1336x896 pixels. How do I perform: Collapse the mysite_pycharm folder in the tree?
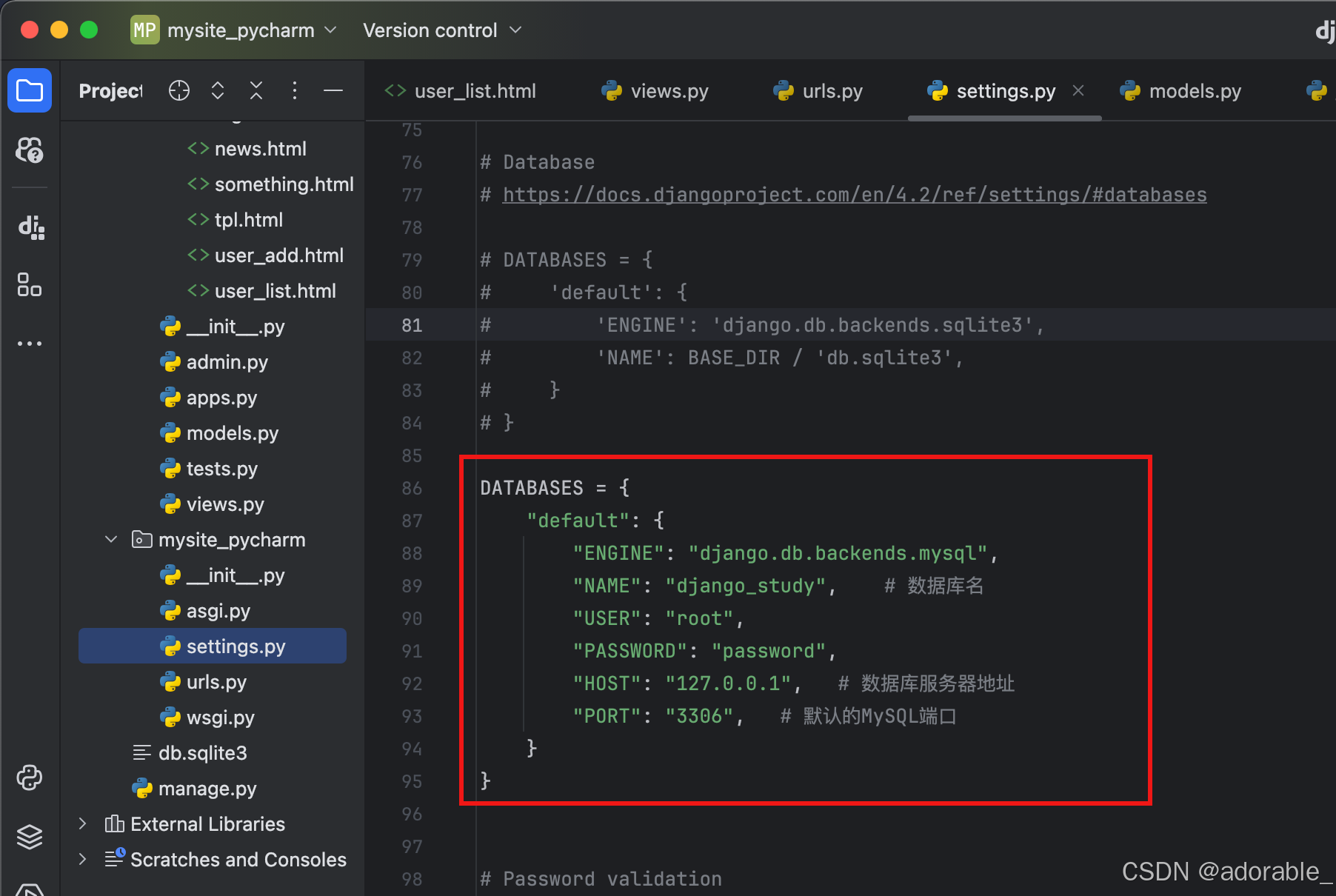point(111,539)
